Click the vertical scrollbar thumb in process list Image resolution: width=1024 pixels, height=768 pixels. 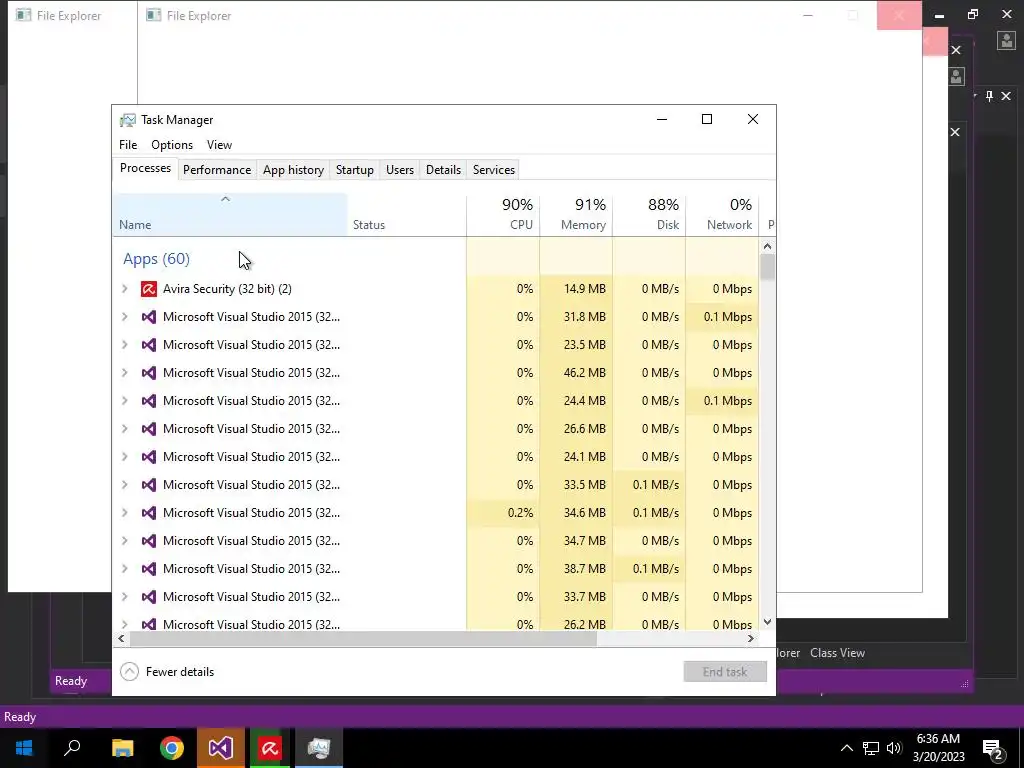click(767, 267)
